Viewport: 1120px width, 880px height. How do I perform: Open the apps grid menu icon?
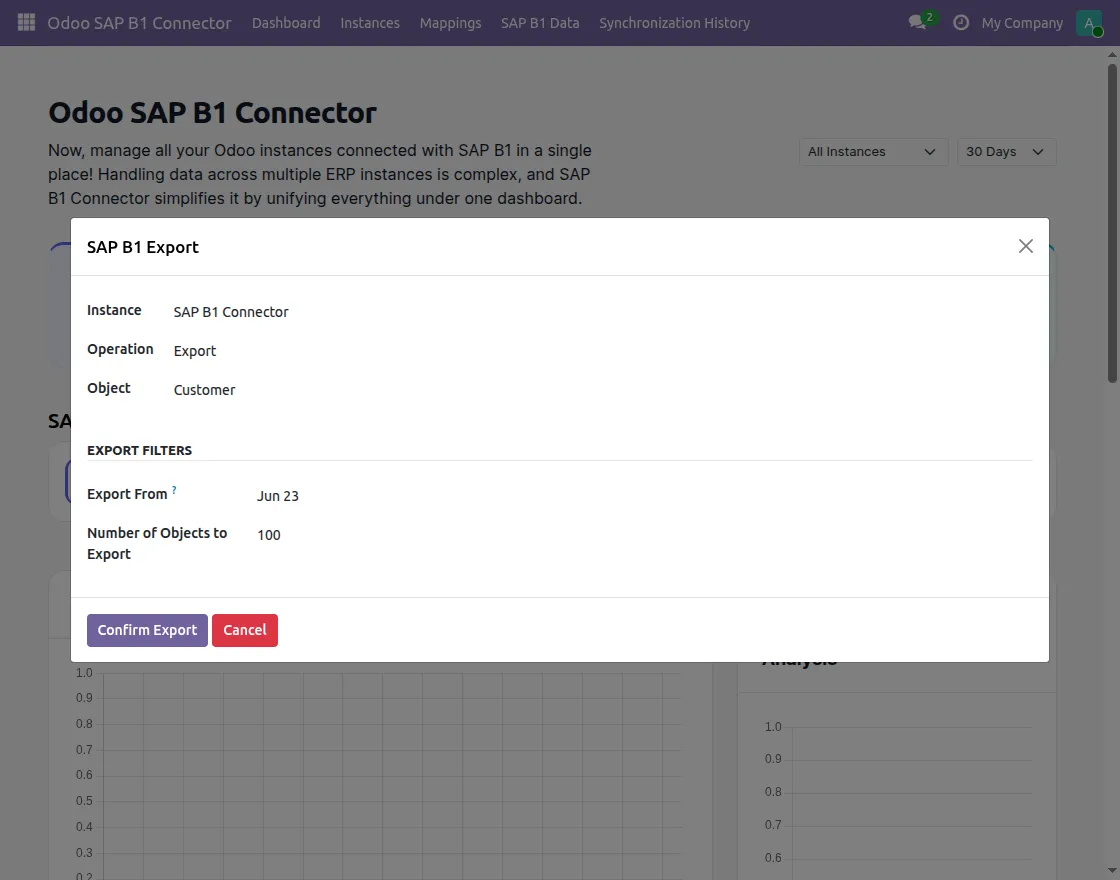26,23
